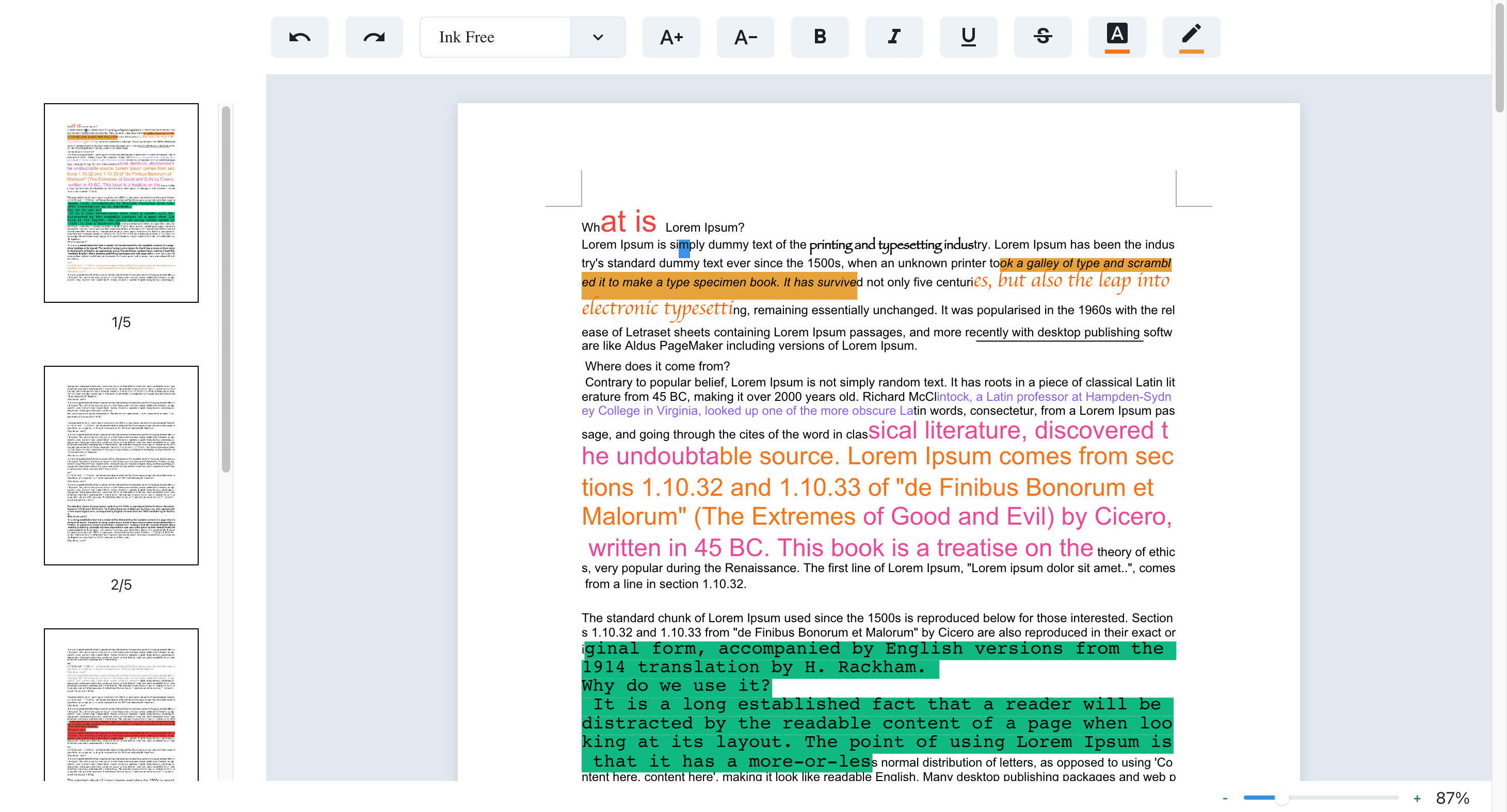Toggle the text font color tool
The image size is (1507, 812).
[x=1117, y=37]
